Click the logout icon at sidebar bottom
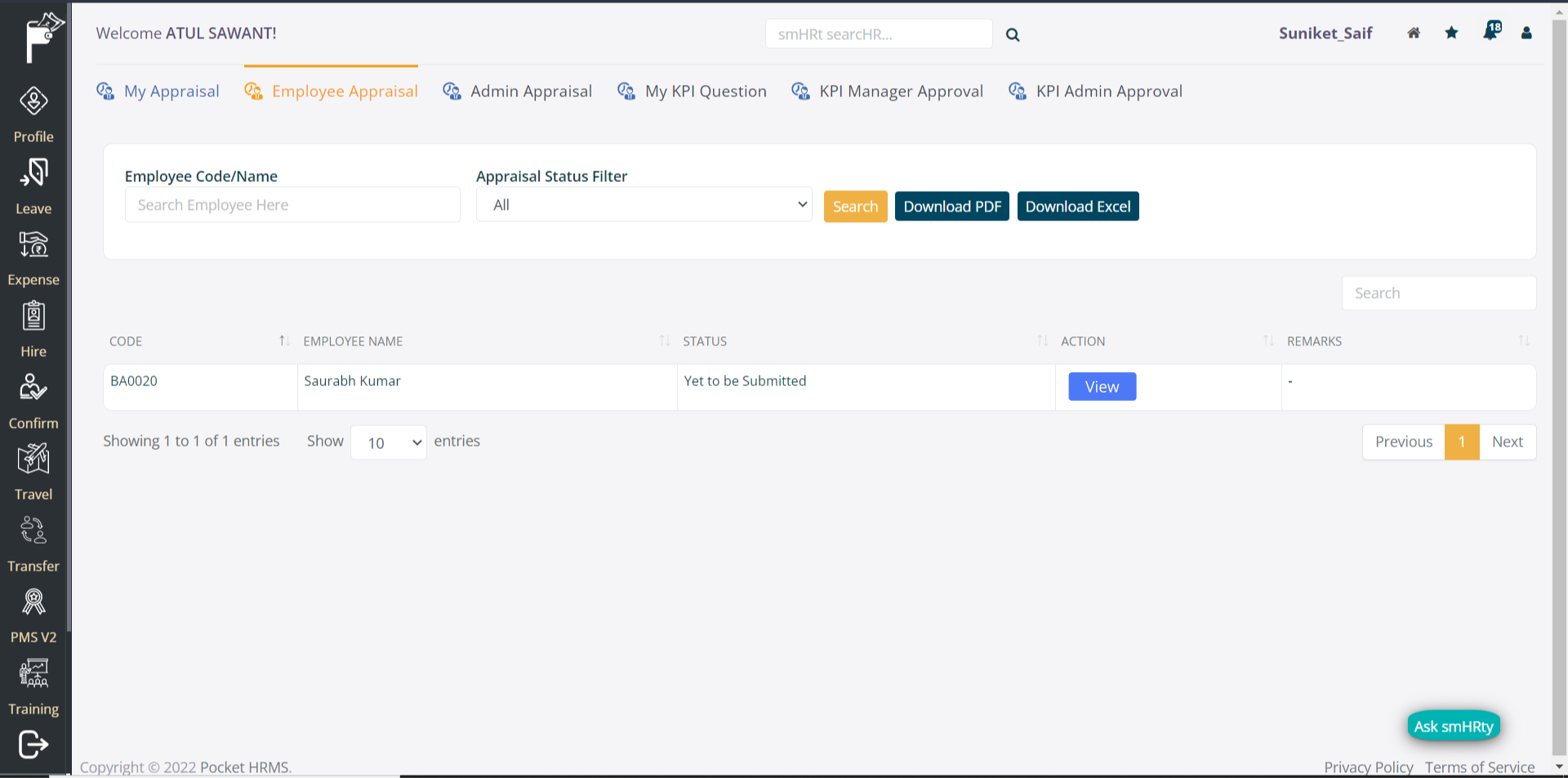Screen dimensions: 1568x778 coord(33,744)
